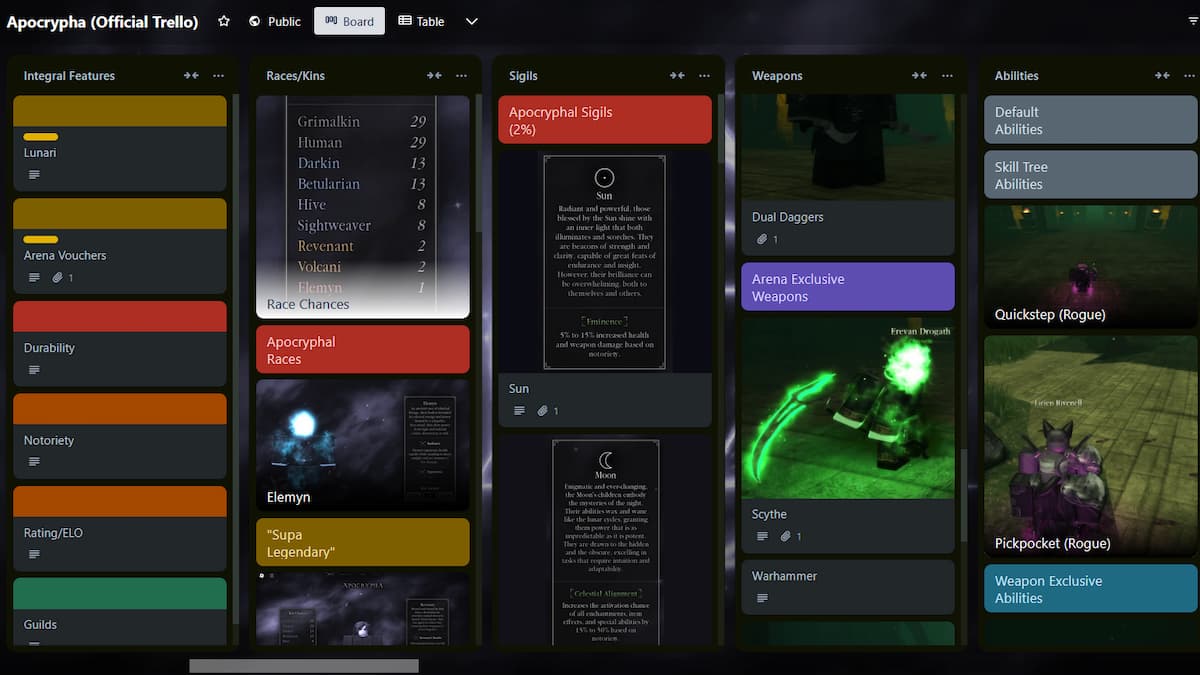1200x675 pixels.
Task: Star the Apocrypha board
Action: (x=224, y=21)
